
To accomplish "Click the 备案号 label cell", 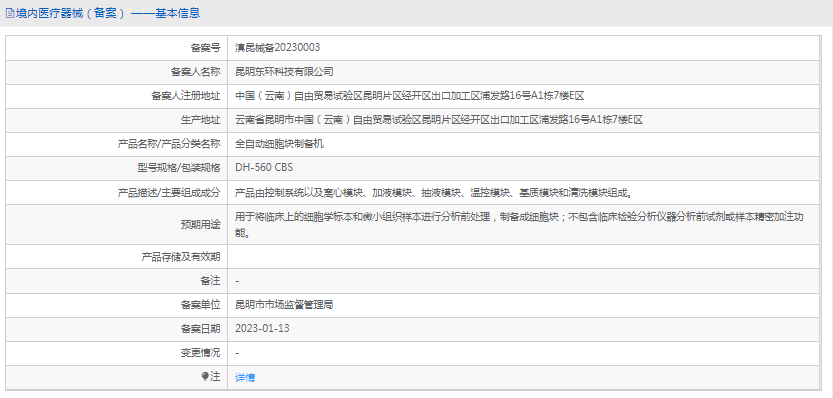I will (x=116, y=48).
